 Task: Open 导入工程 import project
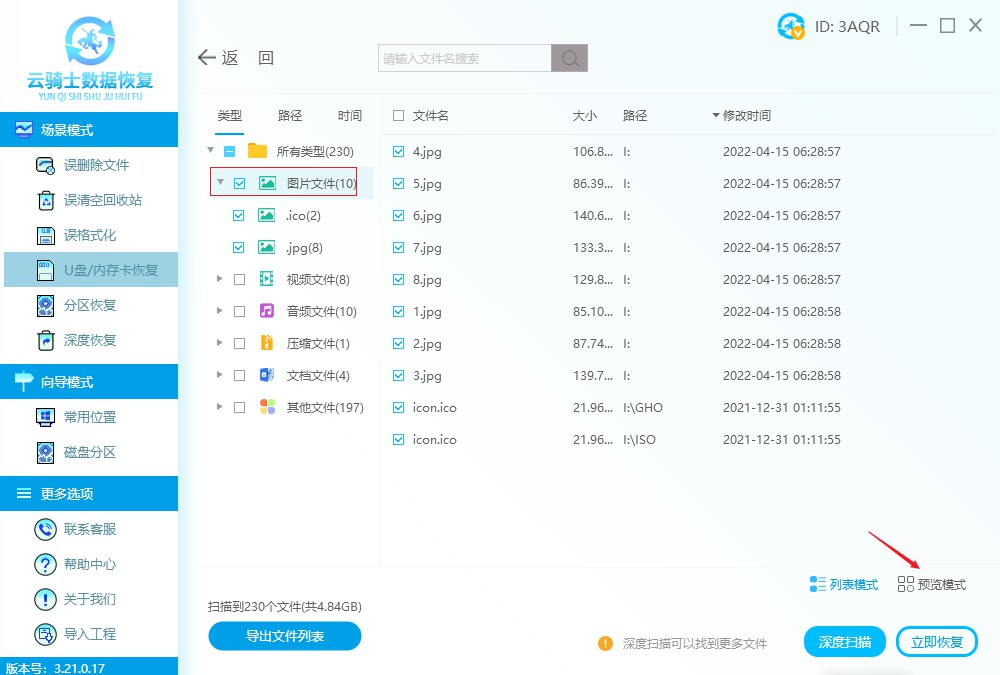[90, 634]
